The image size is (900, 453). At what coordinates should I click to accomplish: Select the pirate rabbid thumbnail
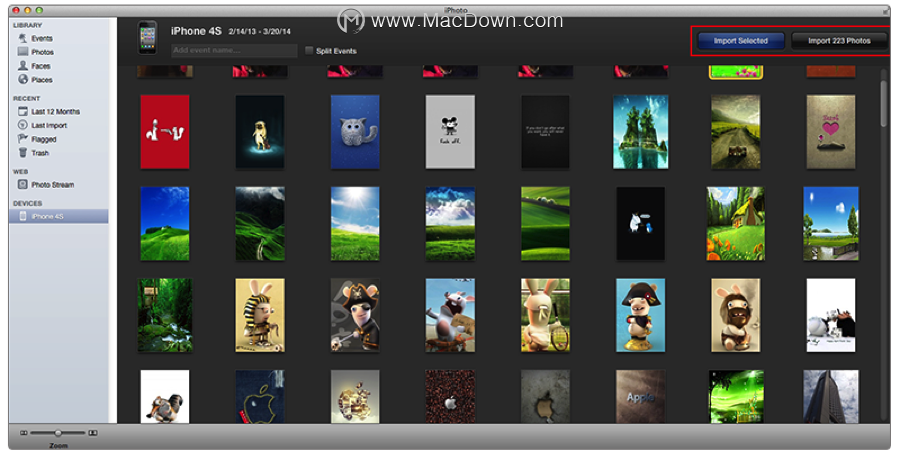355,315
